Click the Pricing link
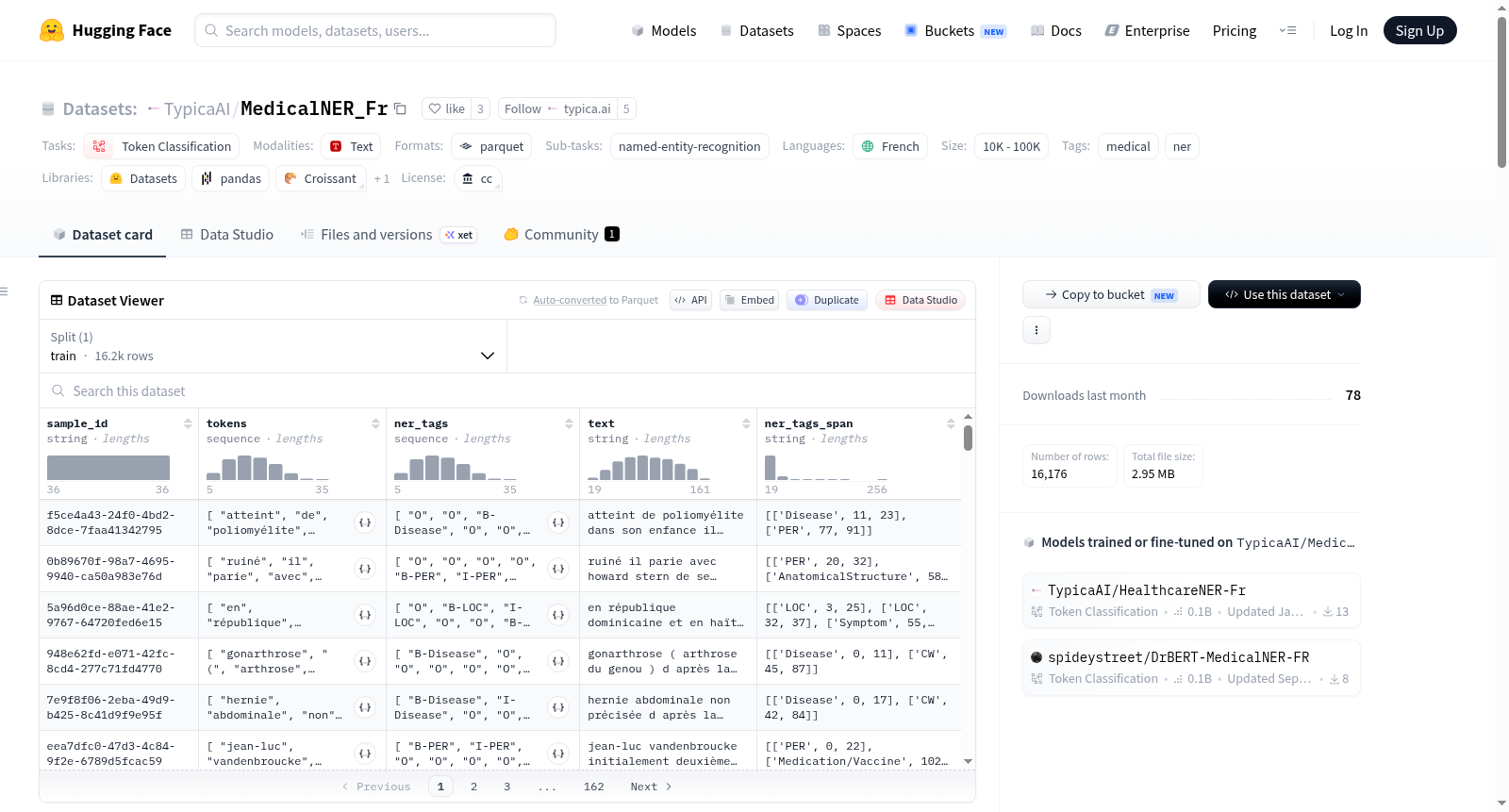The height and width of the screenshot is (812, 1509). tap(1235, 30)
